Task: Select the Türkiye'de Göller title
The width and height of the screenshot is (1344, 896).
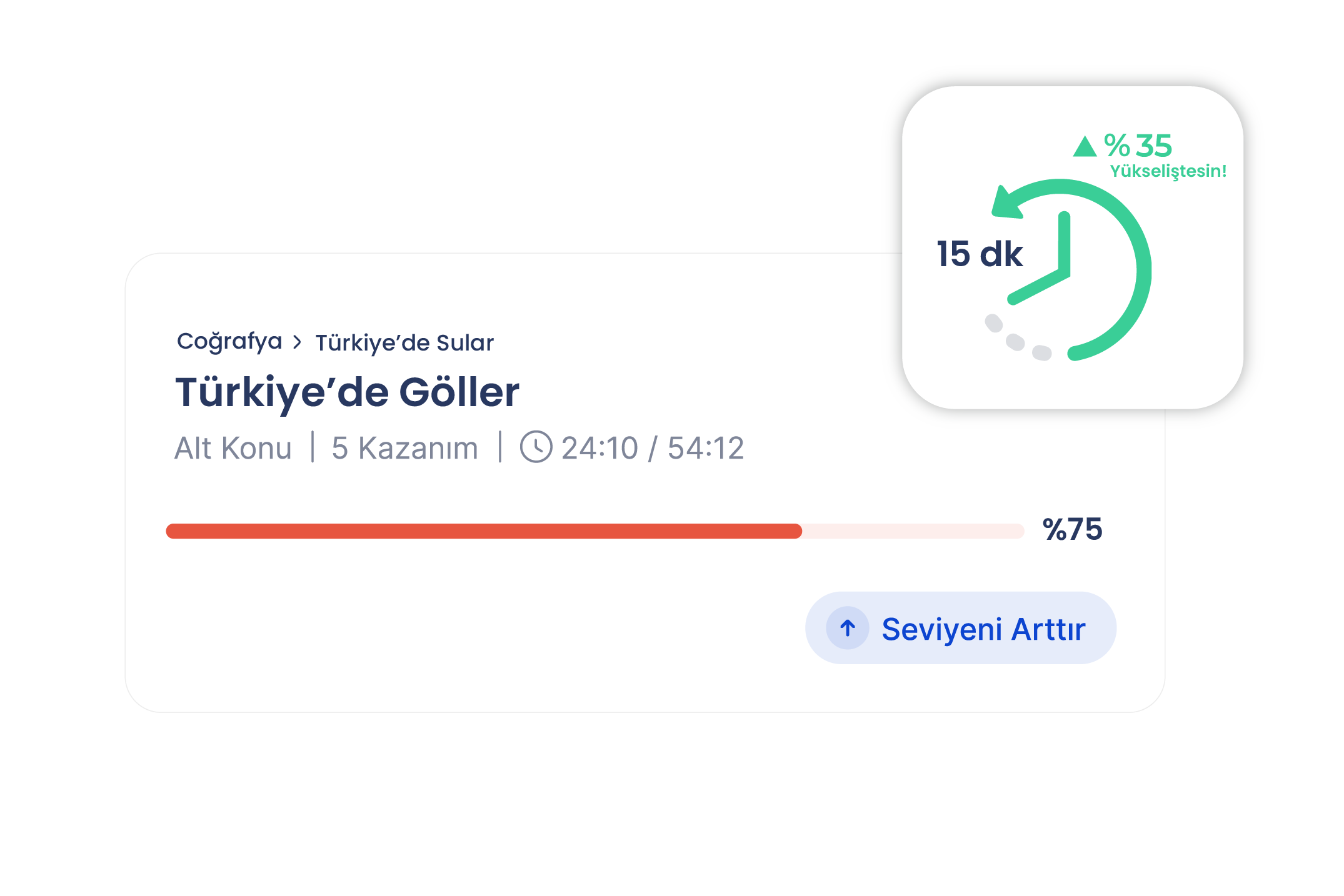Action: (x=347, y=392)
